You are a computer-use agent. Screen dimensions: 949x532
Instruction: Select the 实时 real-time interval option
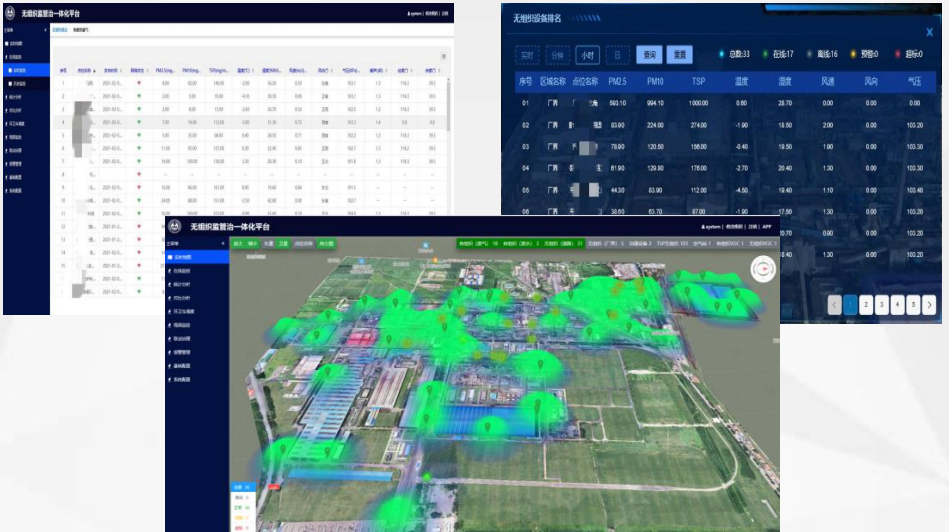click(x=526, y=55)
